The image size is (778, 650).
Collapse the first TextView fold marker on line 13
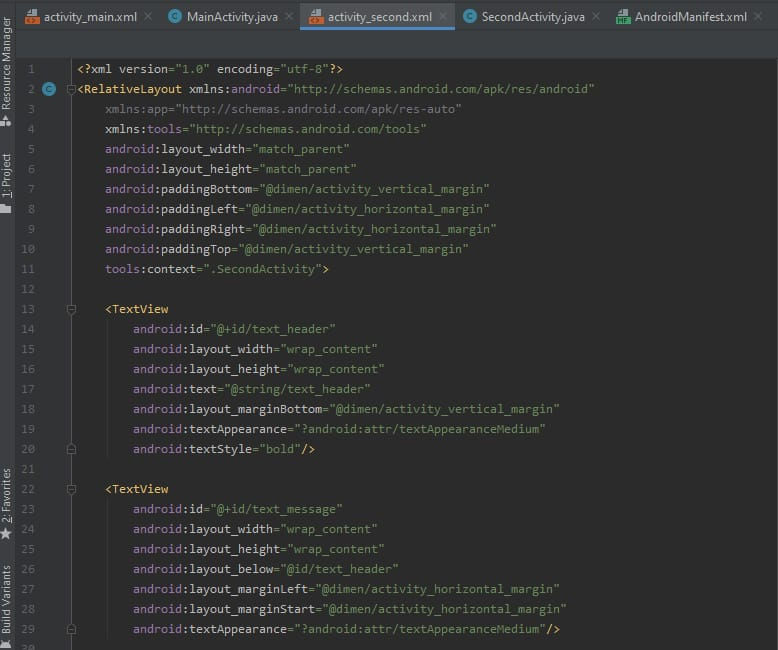coord(71,309)
